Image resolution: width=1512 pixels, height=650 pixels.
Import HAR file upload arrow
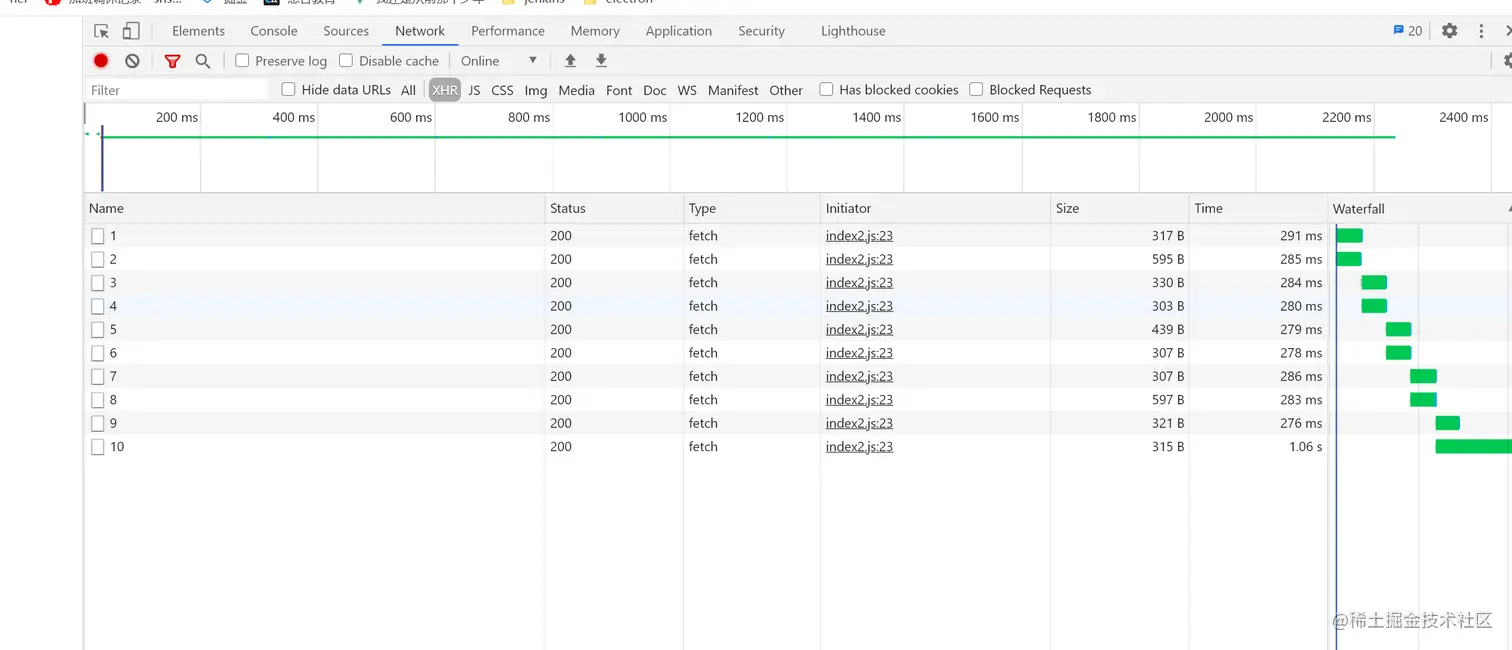570,61
